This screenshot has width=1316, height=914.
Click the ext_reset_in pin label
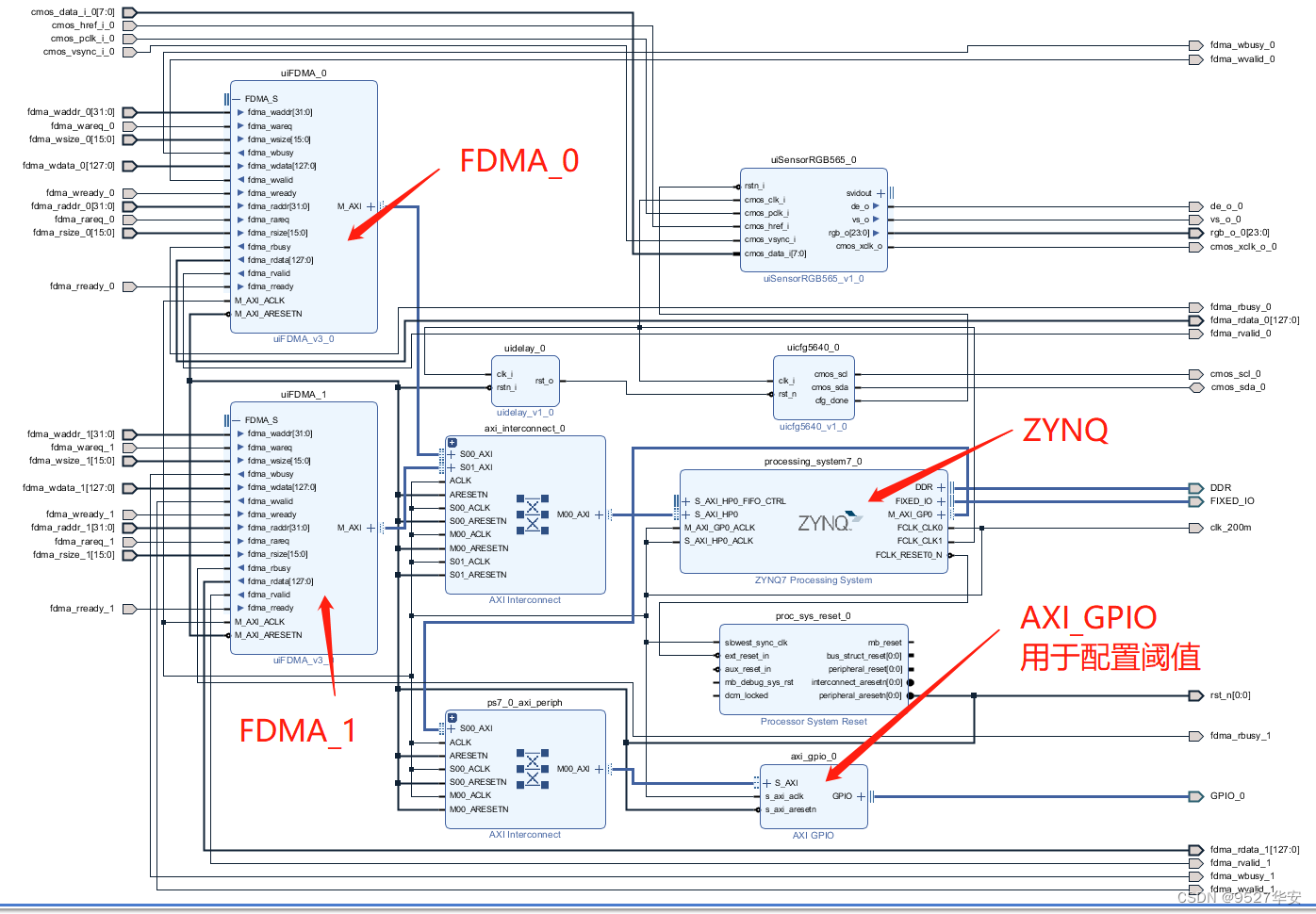[x=747, y=656]
